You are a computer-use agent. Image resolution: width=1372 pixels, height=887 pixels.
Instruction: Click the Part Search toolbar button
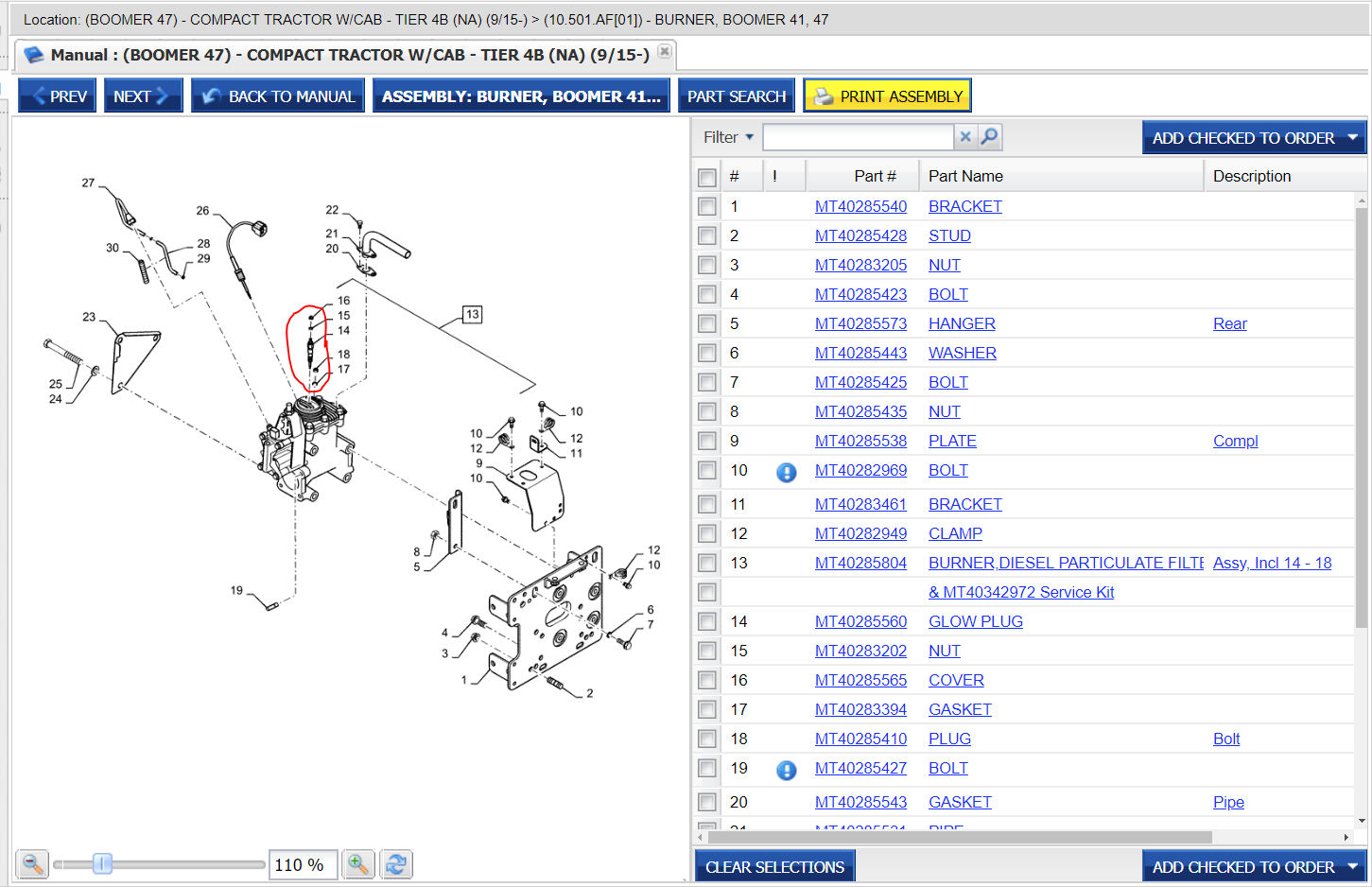[736, 96]
